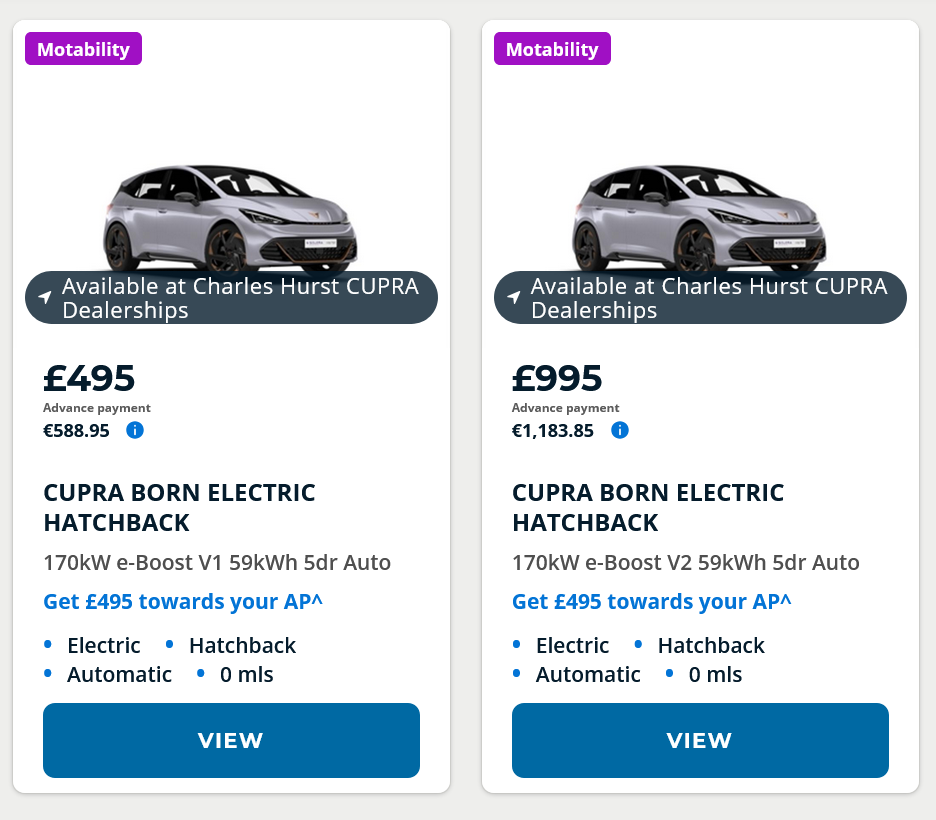The width and height of the screenshot is (936, 820).
Task: Click Motability badge on the £495 card
Action: click(83, 49)
